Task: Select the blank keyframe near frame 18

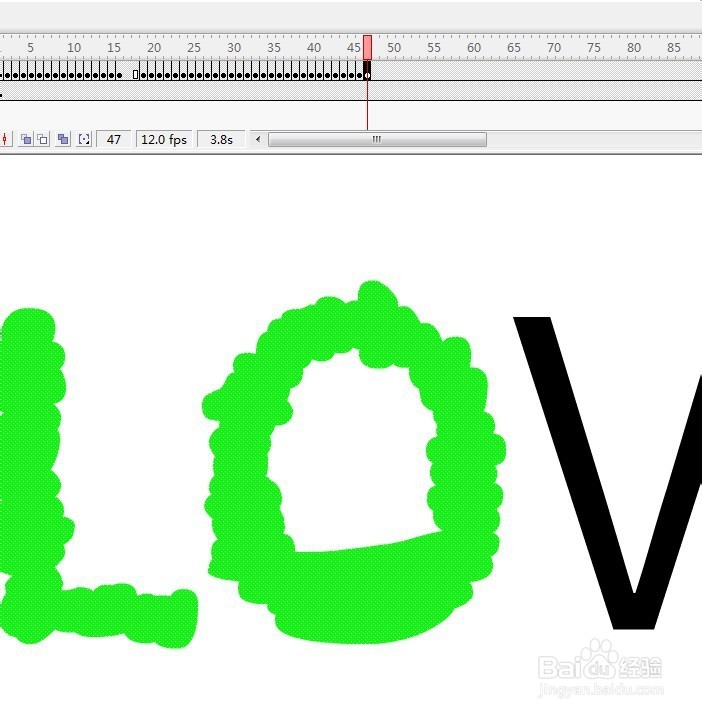Action: click(x=135, y=74)
